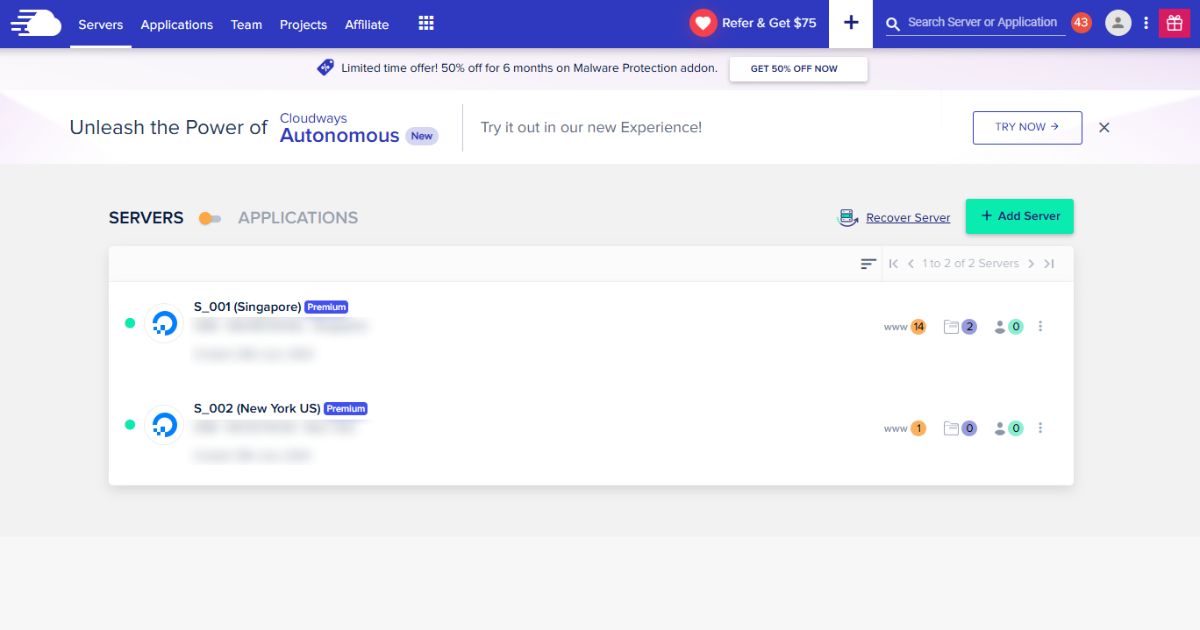Screen dimensions: 1200x630
Task: Click the Recover Server link
Action: 907,218
